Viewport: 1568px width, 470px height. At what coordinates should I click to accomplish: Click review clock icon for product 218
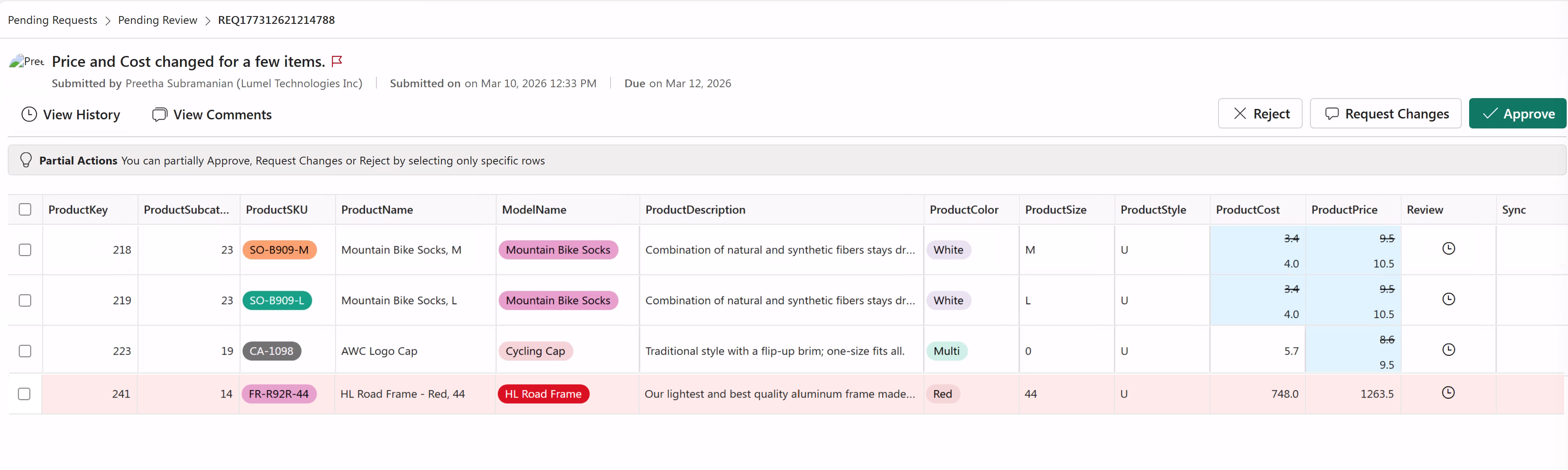click(1448, 248)
